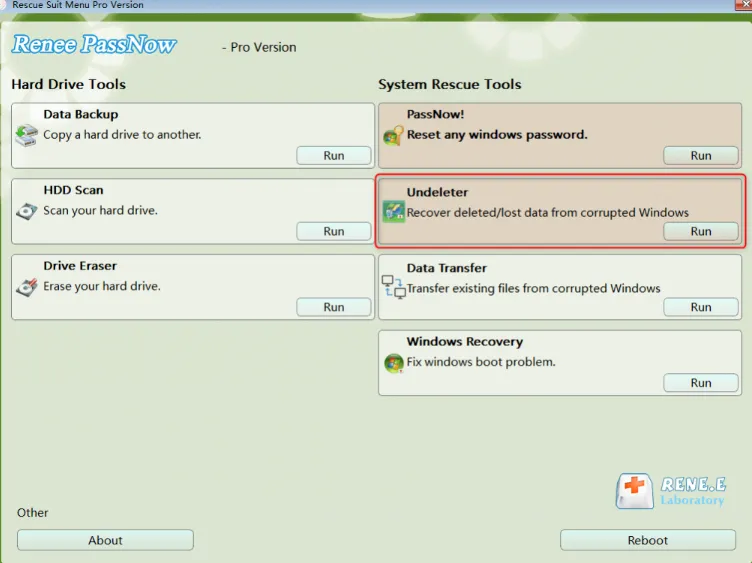Click 'Scan your hard drive.' description

tap(100, 211)
